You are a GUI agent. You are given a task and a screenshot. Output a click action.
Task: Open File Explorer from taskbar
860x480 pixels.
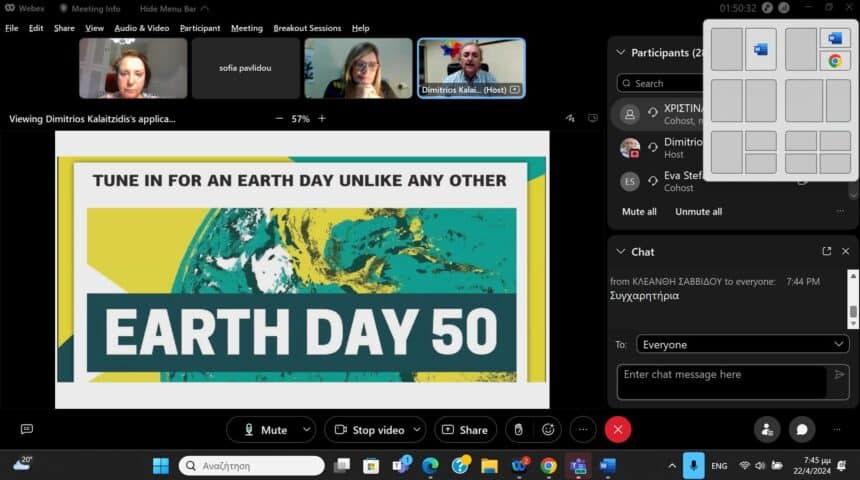tap(489, 466)
